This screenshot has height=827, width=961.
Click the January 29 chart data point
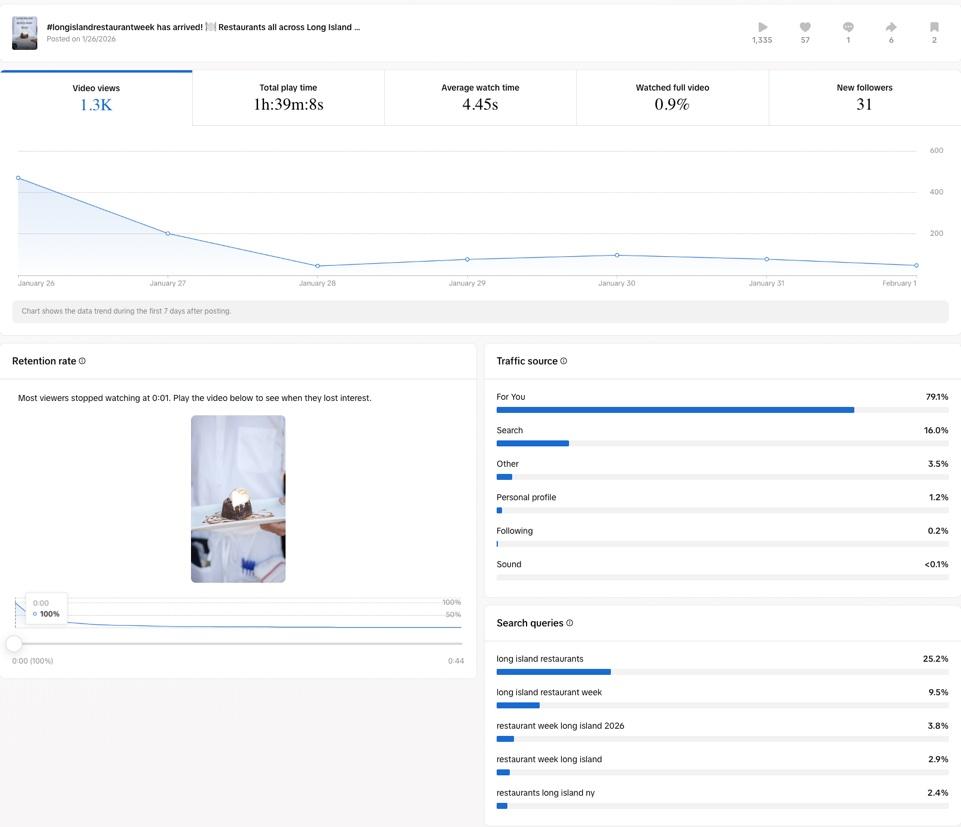pyautogui.click(x=467, y=259)
